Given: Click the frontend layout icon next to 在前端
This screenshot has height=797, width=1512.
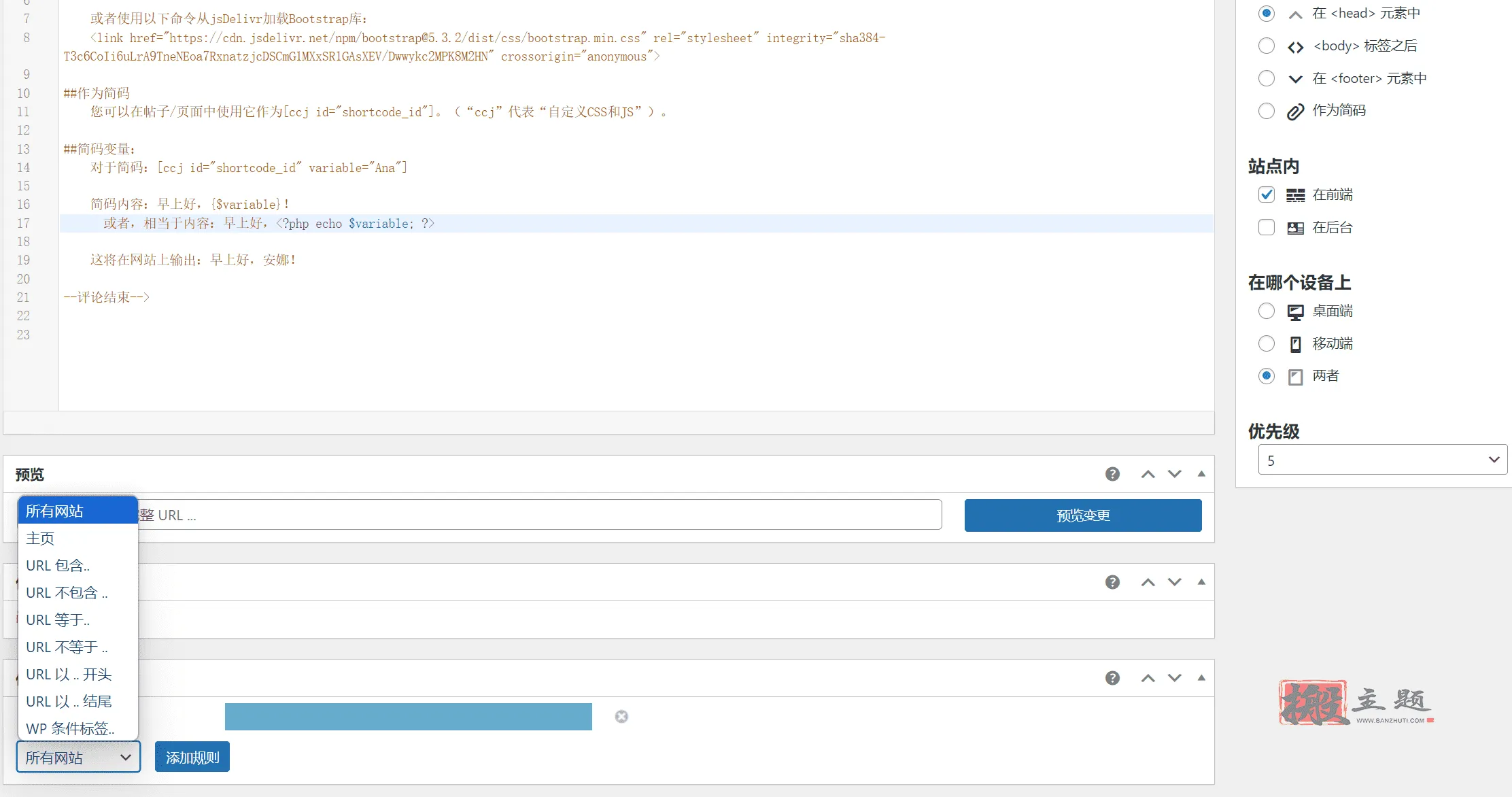Looking at the screenshot, I should pos(1295,196).
